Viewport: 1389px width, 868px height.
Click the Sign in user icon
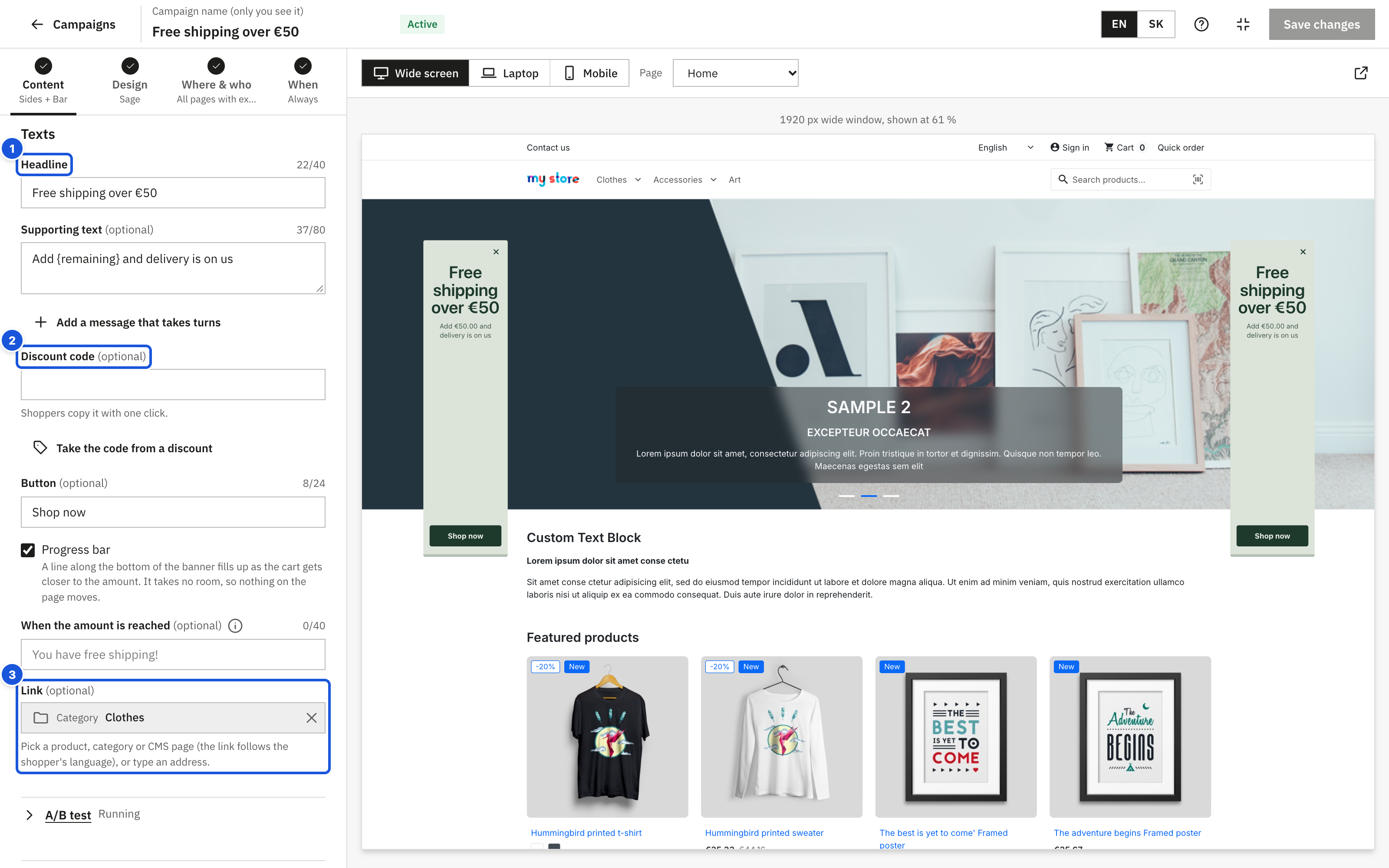[x=1055, y=148]
